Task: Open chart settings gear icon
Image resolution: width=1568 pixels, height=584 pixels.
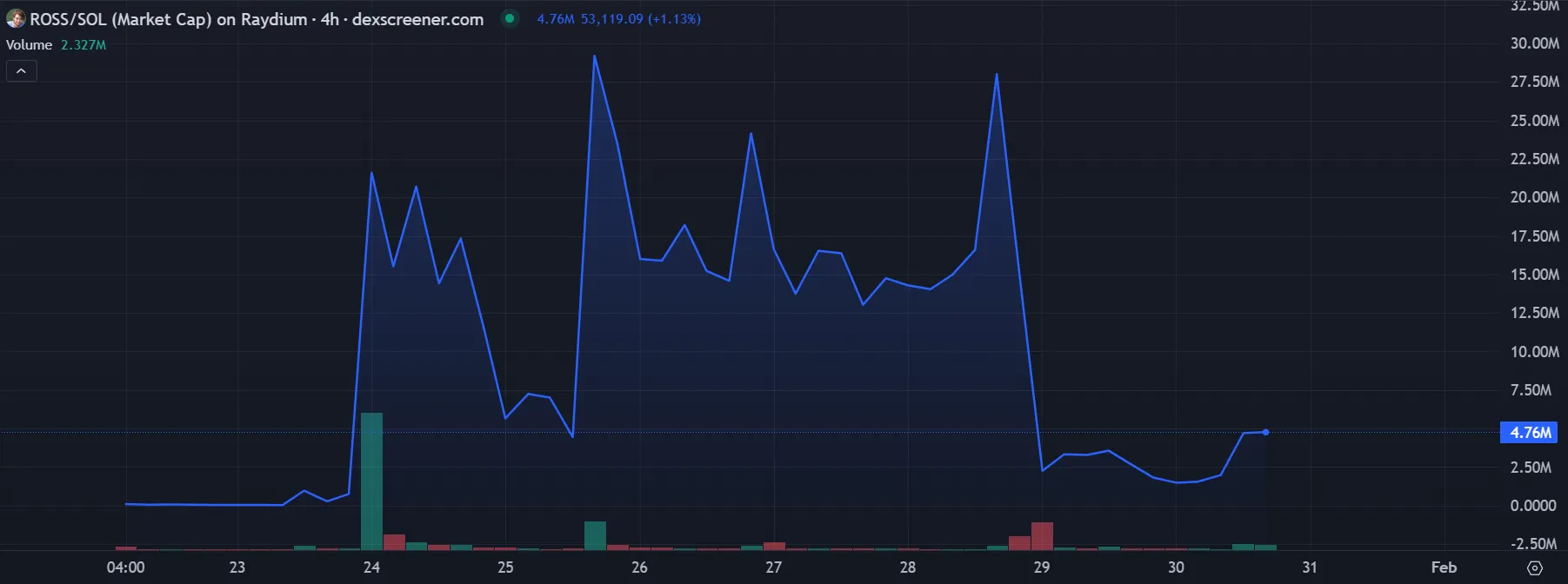Action: tap(1535, 567)
